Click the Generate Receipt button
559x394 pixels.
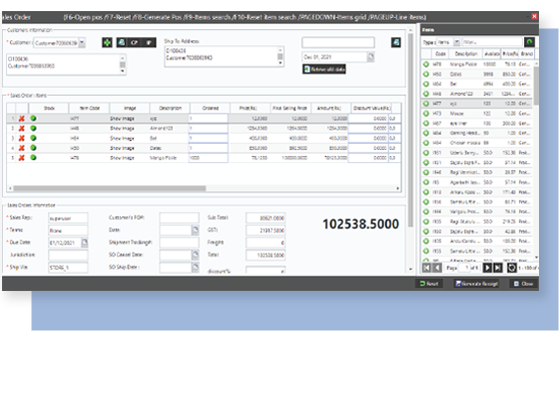tap(476, 284)
